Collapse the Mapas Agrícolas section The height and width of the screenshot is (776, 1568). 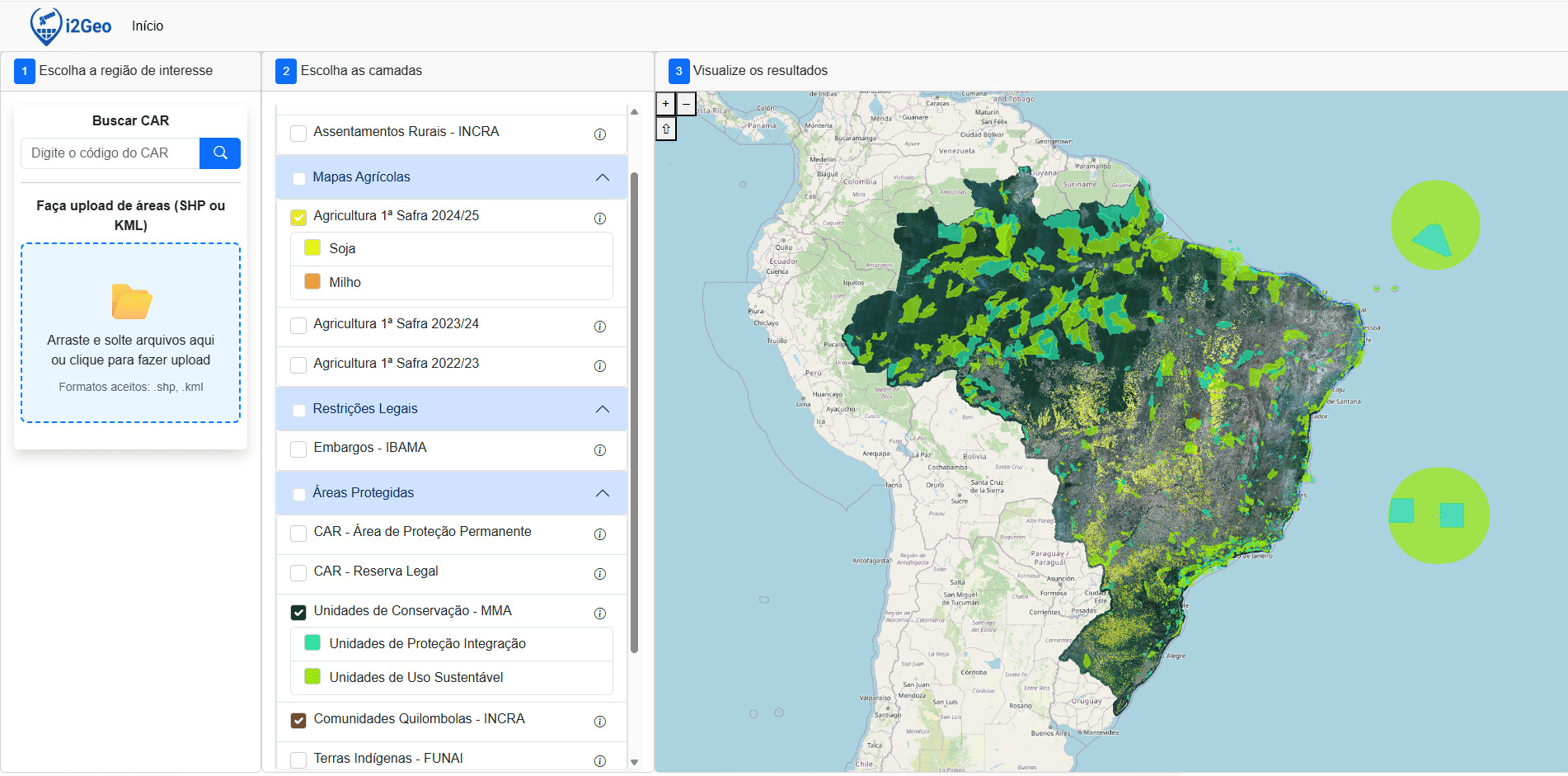coord(602,177)
